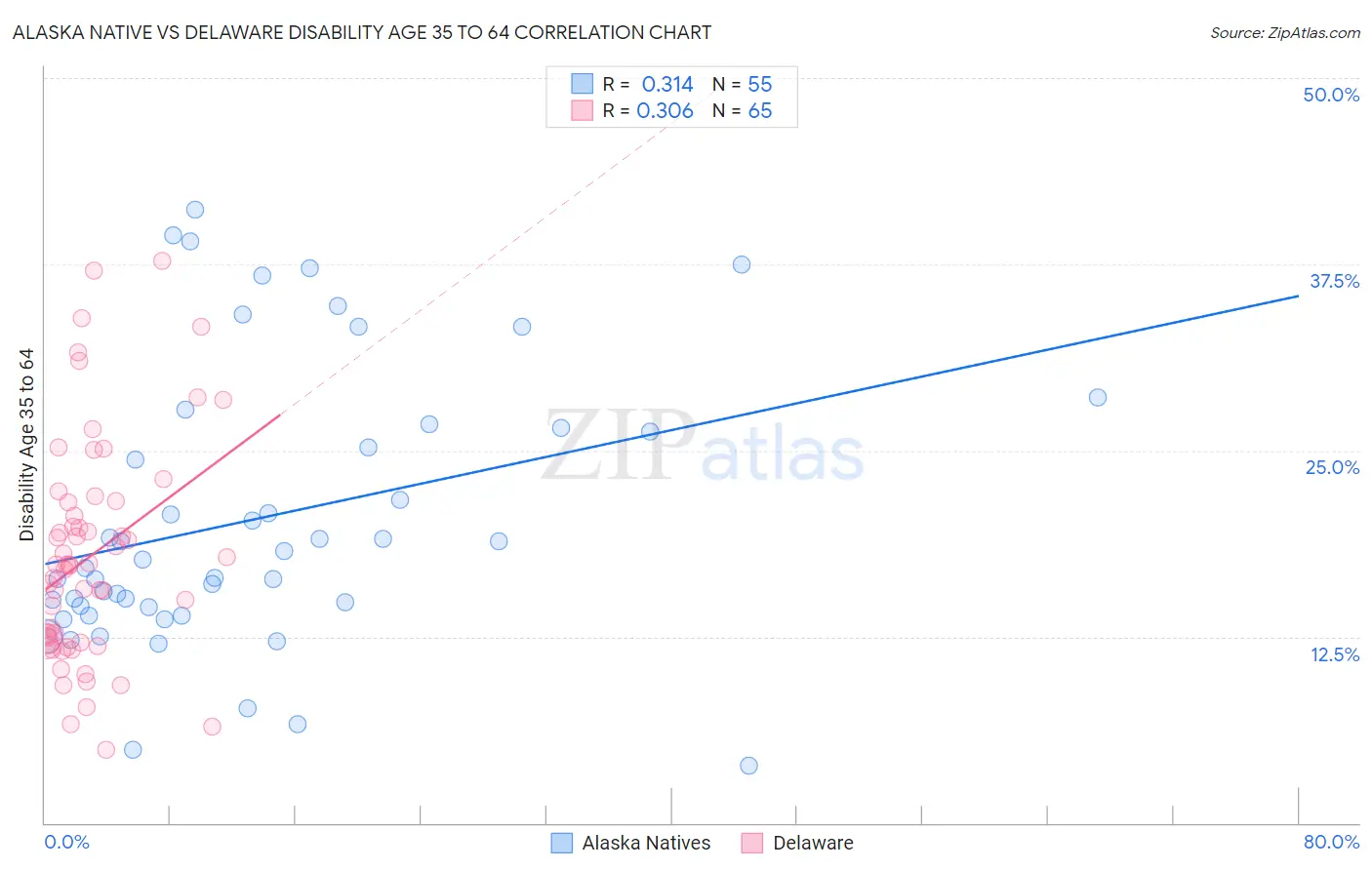1372x870 pixels.
Task: Click the 0.0% x-axis label
Action: tap(66, 842)
